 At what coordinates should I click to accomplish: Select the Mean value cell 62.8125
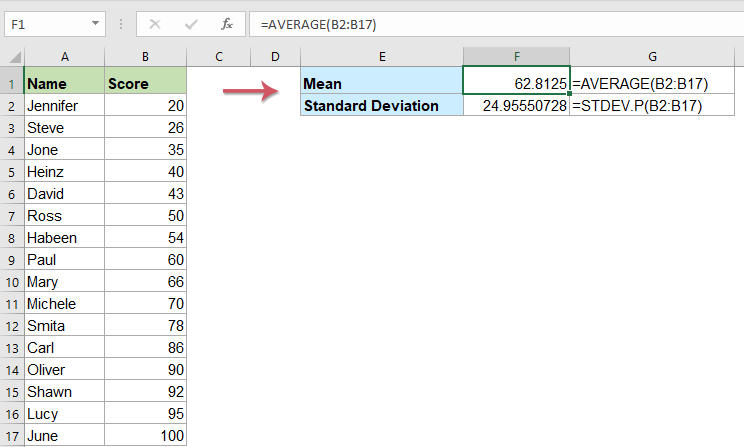click(x=516, y=82)
